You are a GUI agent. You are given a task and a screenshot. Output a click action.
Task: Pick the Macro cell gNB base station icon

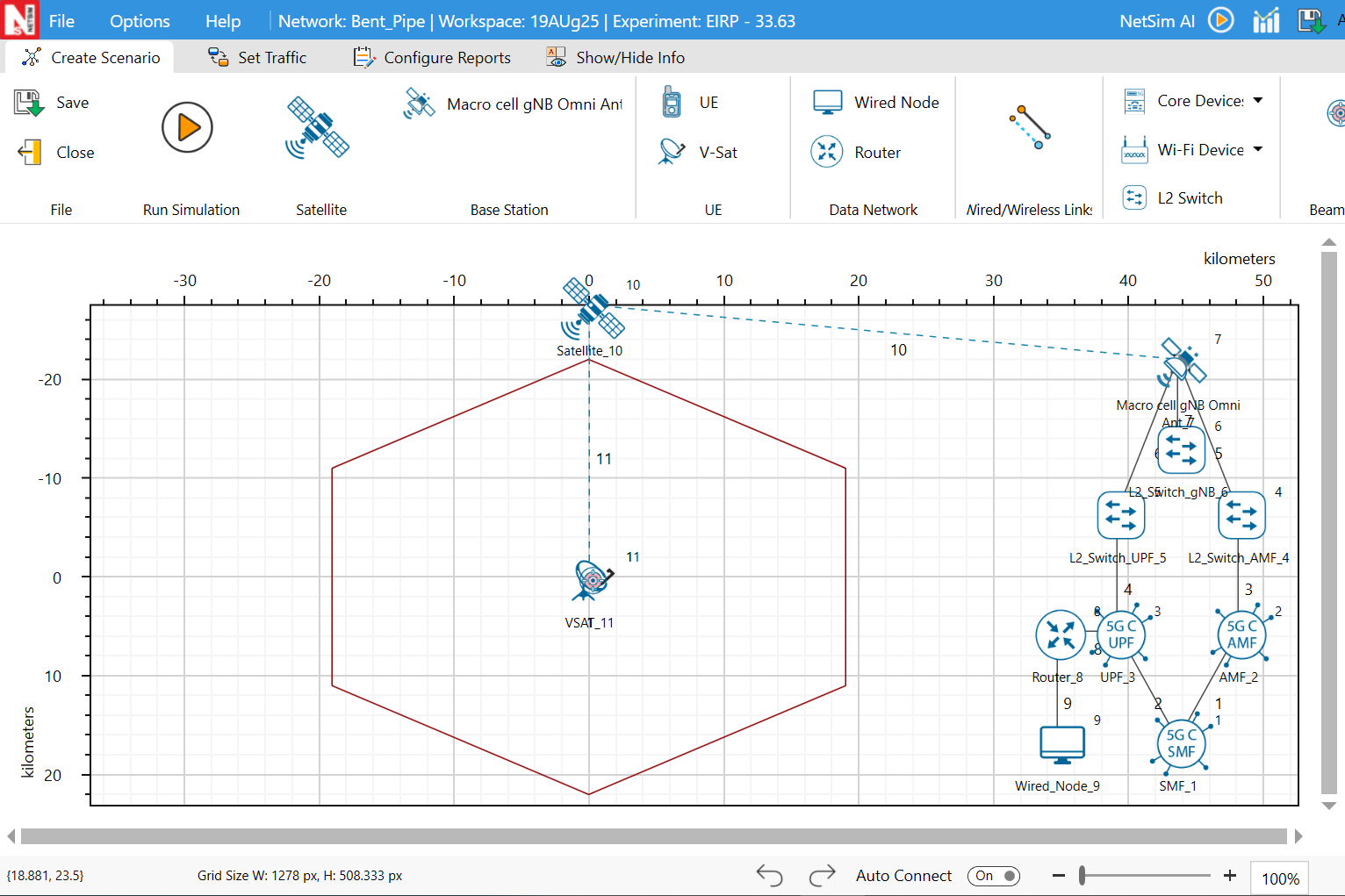(420, 104)
